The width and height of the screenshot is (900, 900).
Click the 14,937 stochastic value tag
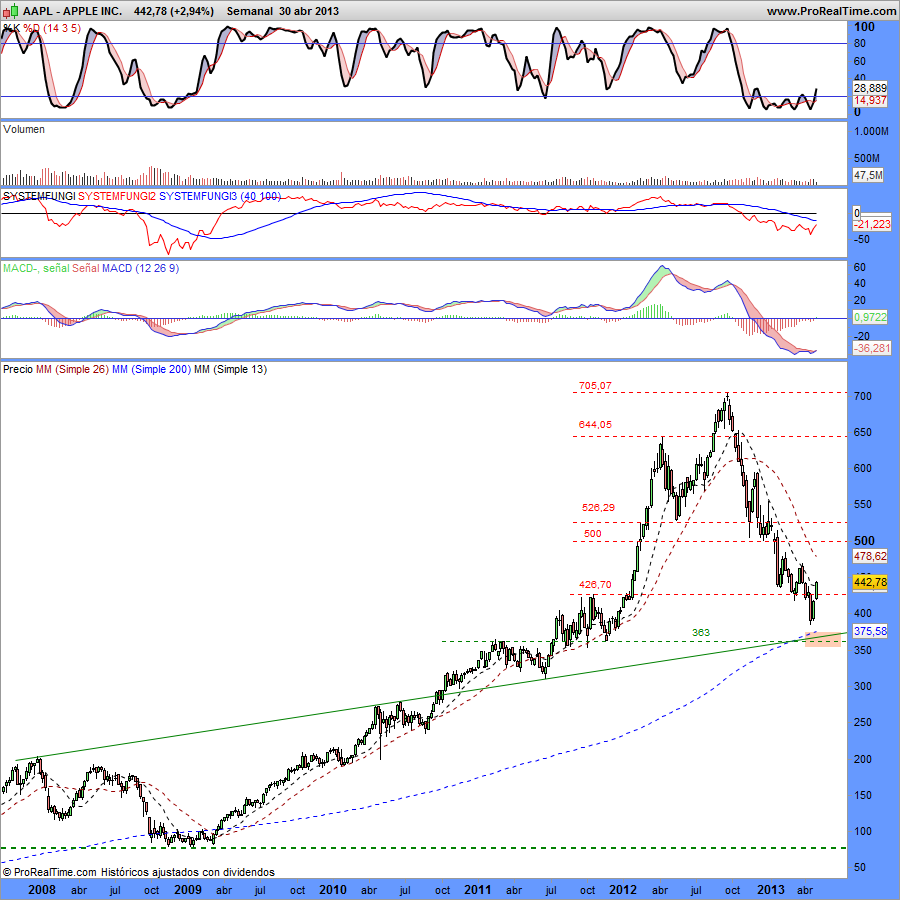[870, 100]
